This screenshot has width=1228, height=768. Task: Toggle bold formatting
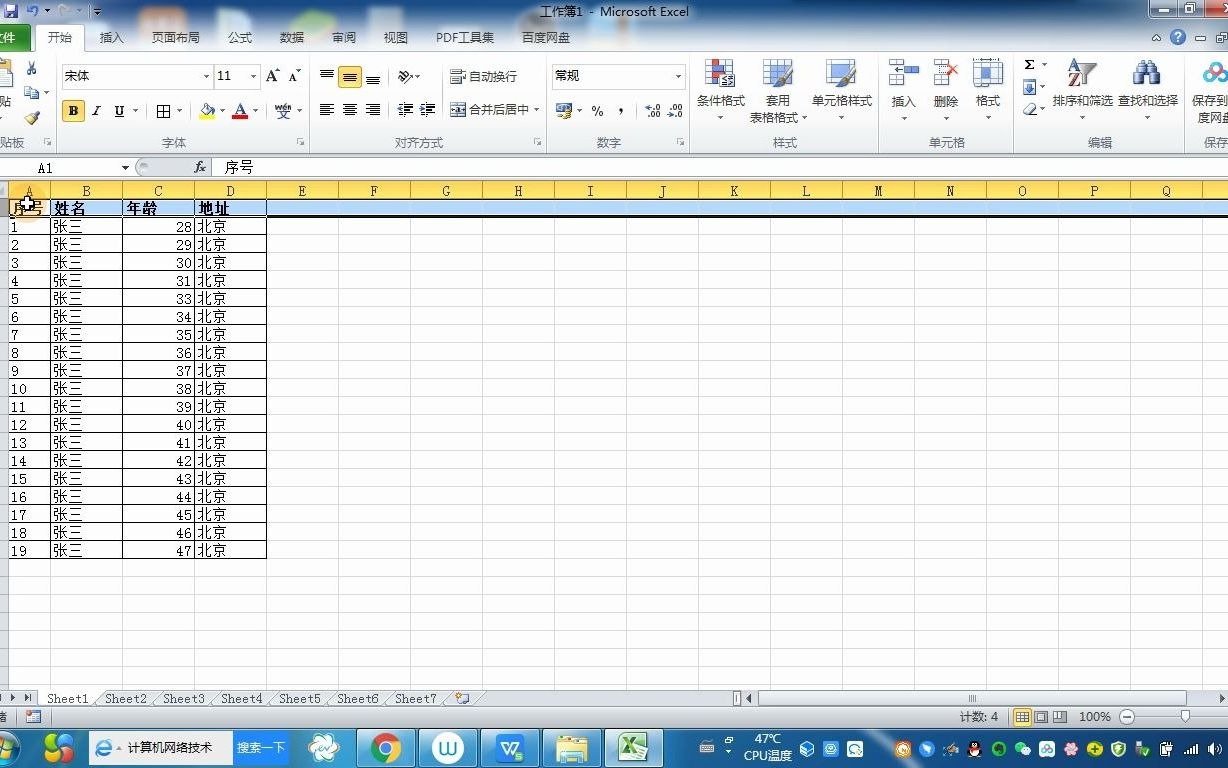point(73,110)
